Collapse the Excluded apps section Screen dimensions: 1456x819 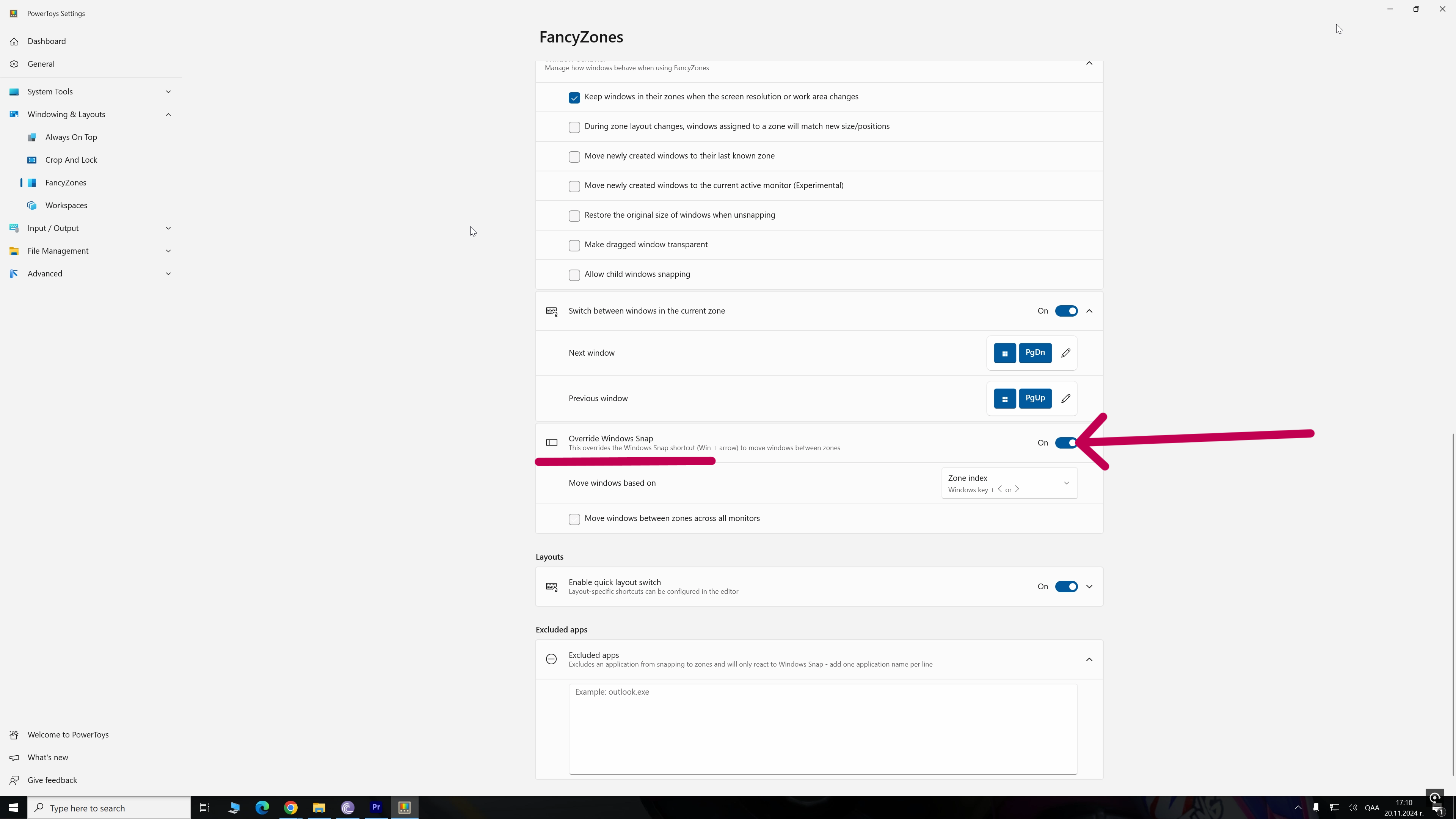[x=1089, y=660]
